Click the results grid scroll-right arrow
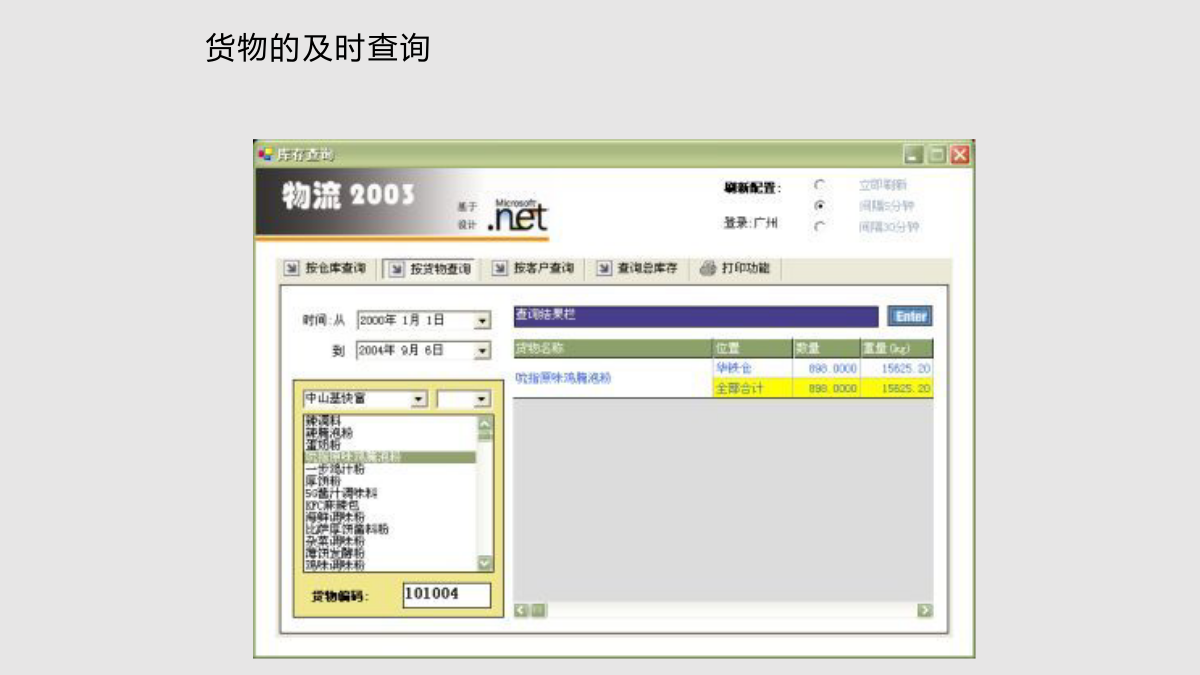The image size is (1200, 675). coord(925,610)
